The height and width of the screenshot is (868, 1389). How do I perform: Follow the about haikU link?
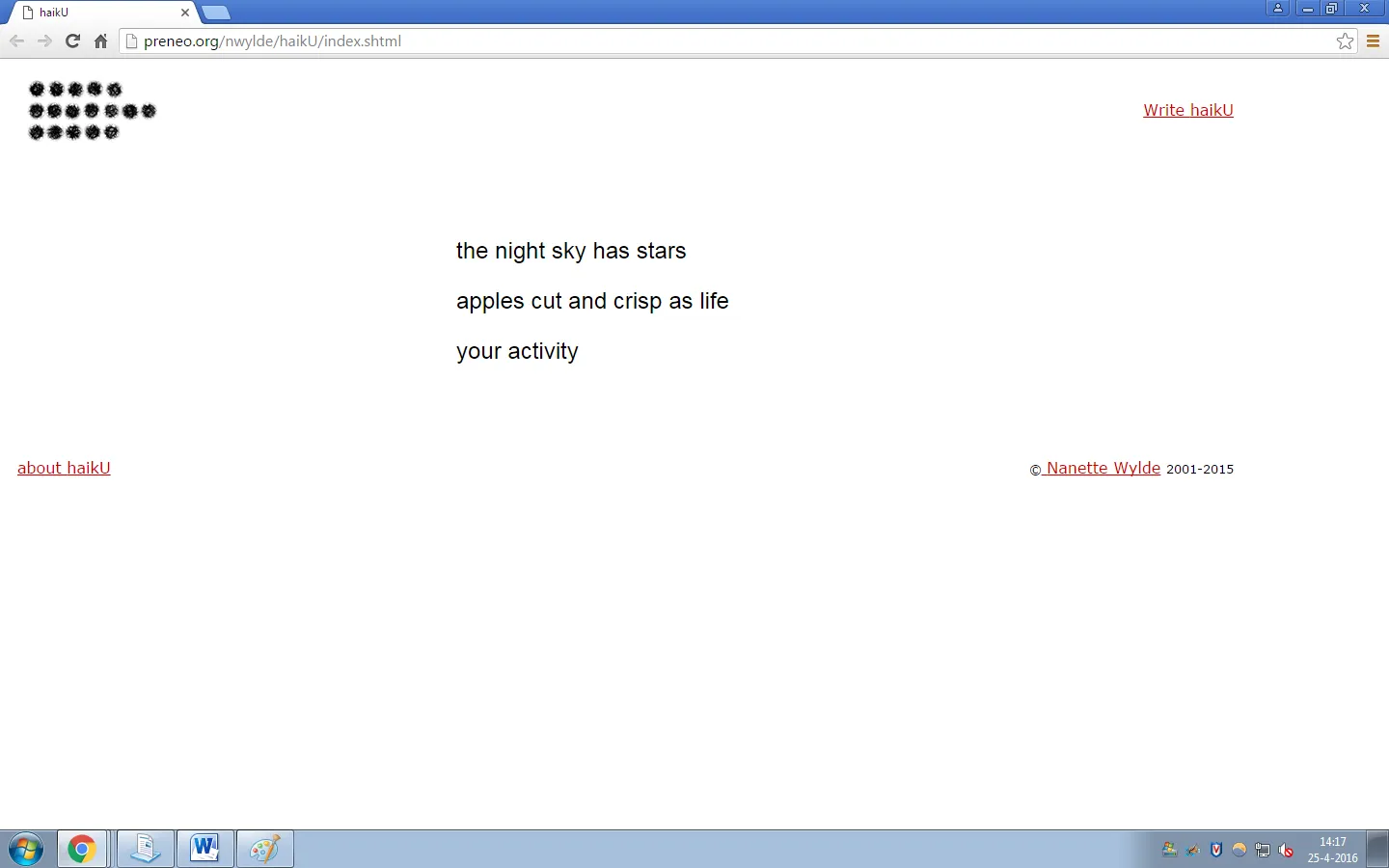tap(64, 468)
